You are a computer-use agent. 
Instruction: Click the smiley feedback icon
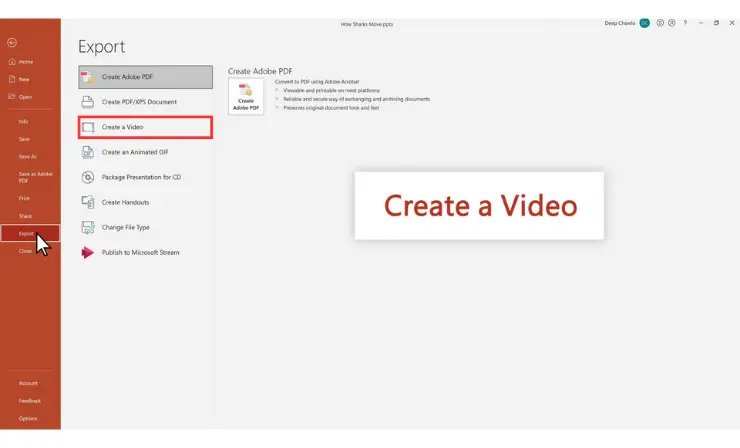[x=660, y=23]
